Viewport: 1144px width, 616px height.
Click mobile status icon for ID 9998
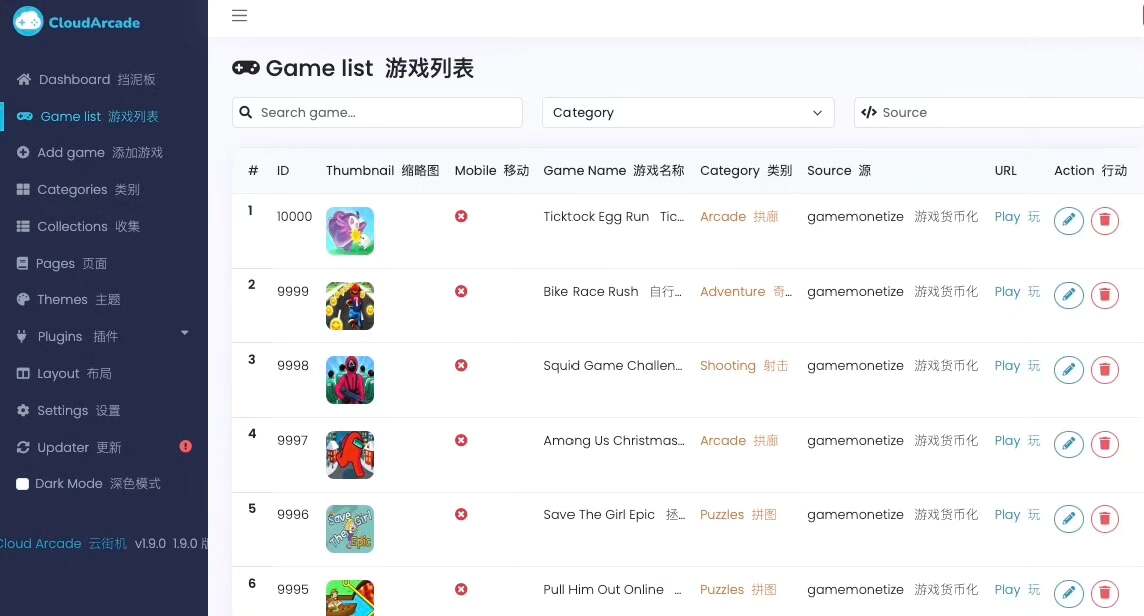(461, 365)
